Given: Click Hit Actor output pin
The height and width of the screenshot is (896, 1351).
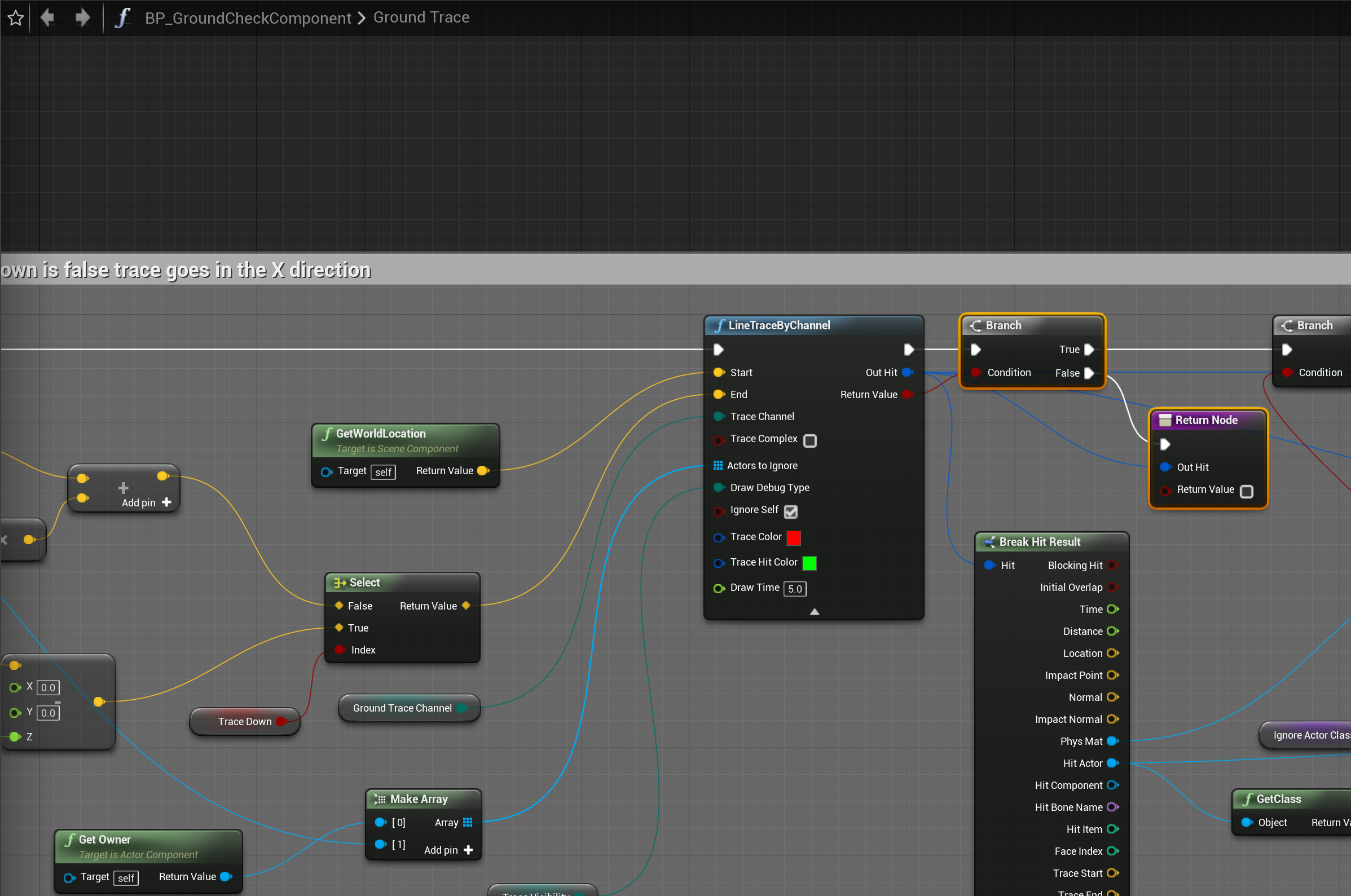Looking at the screenshot, I should (1112, 763).
